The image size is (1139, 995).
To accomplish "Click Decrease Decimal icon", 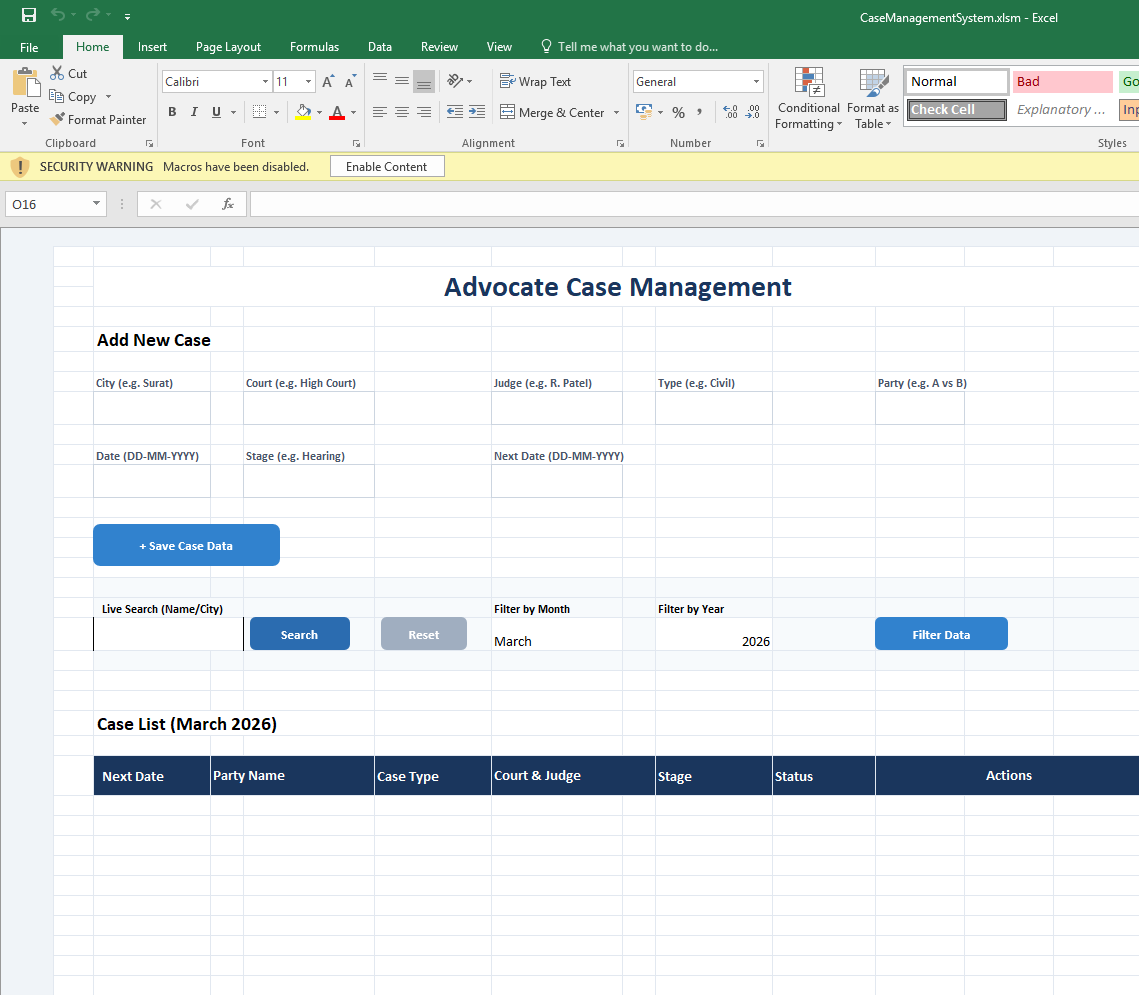I will [753, 112].
